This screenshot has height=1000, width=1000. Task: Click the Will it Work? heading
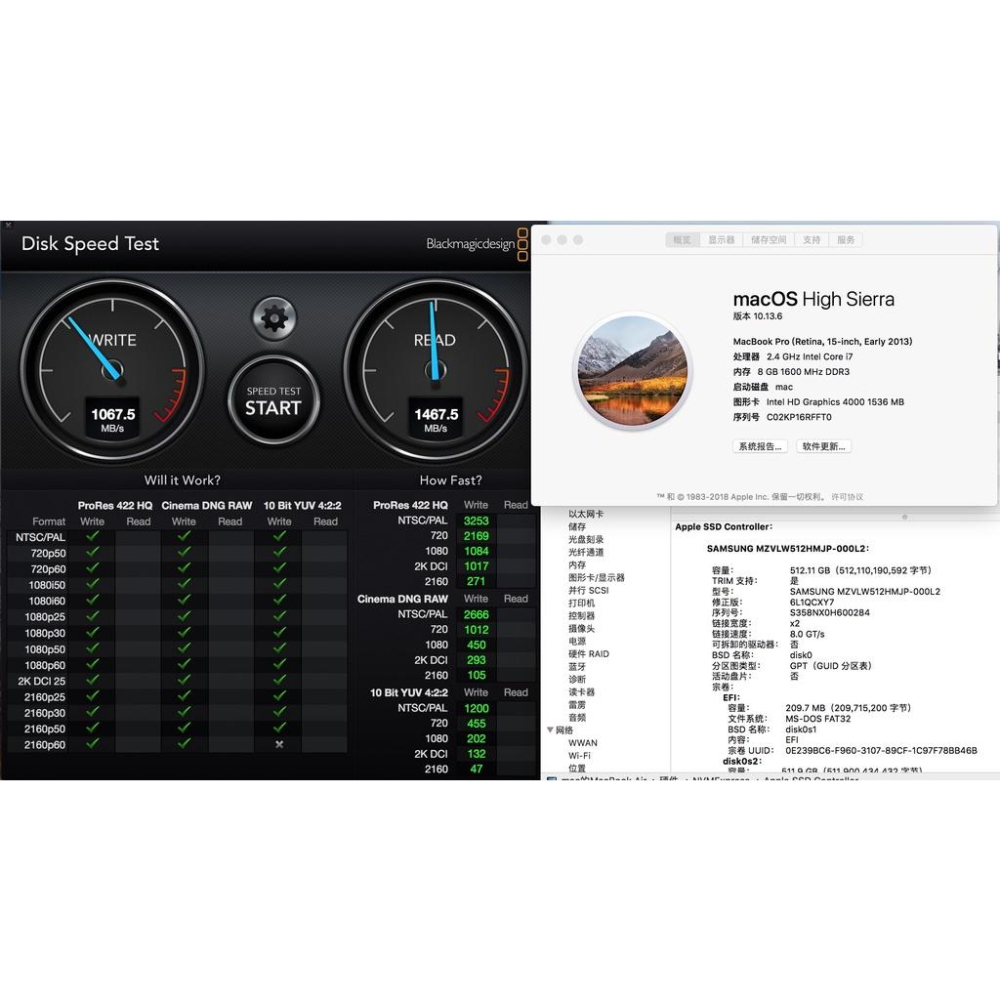click(x=182, y=481)
